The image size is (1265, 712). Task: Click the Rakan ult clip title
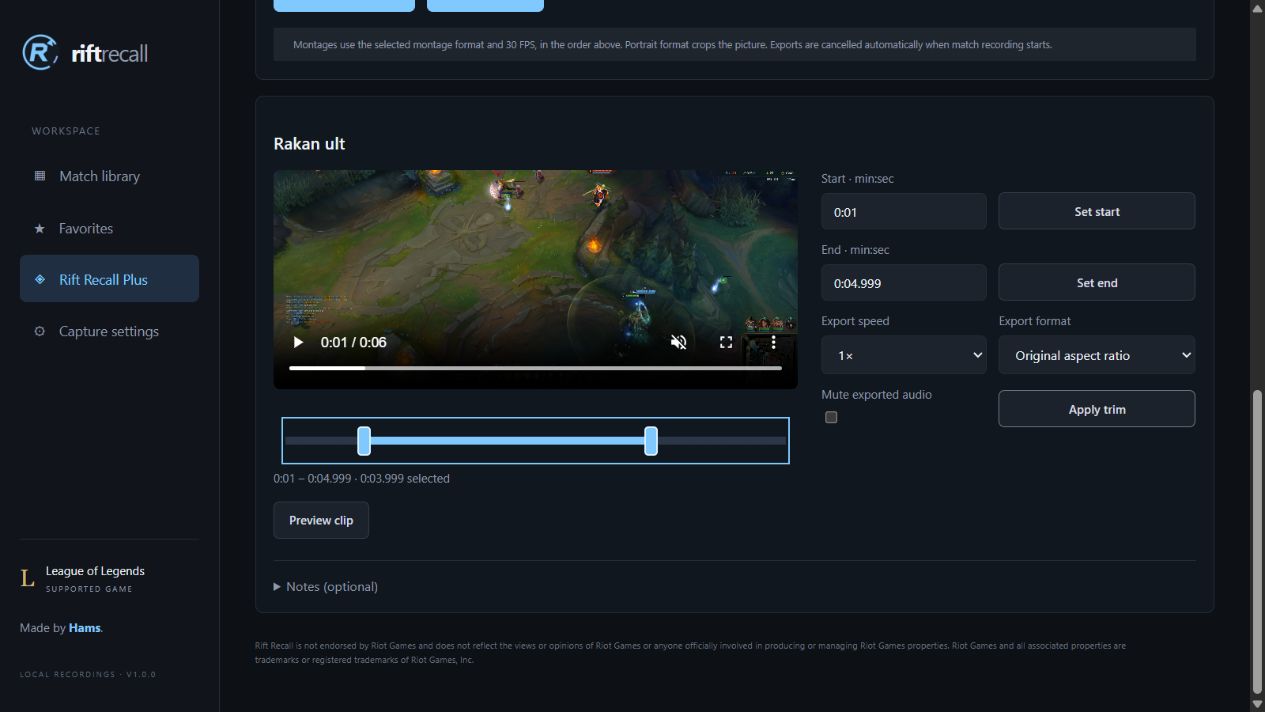(309, 144)
